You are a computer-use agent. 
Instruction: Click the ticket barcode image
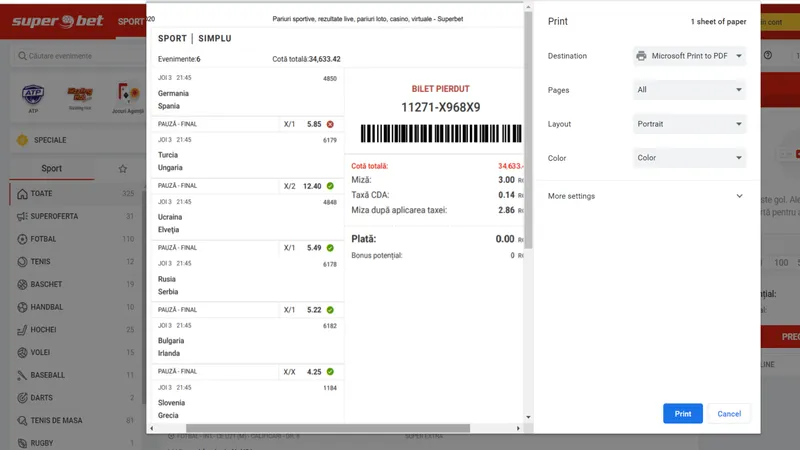tap(441, 134)
